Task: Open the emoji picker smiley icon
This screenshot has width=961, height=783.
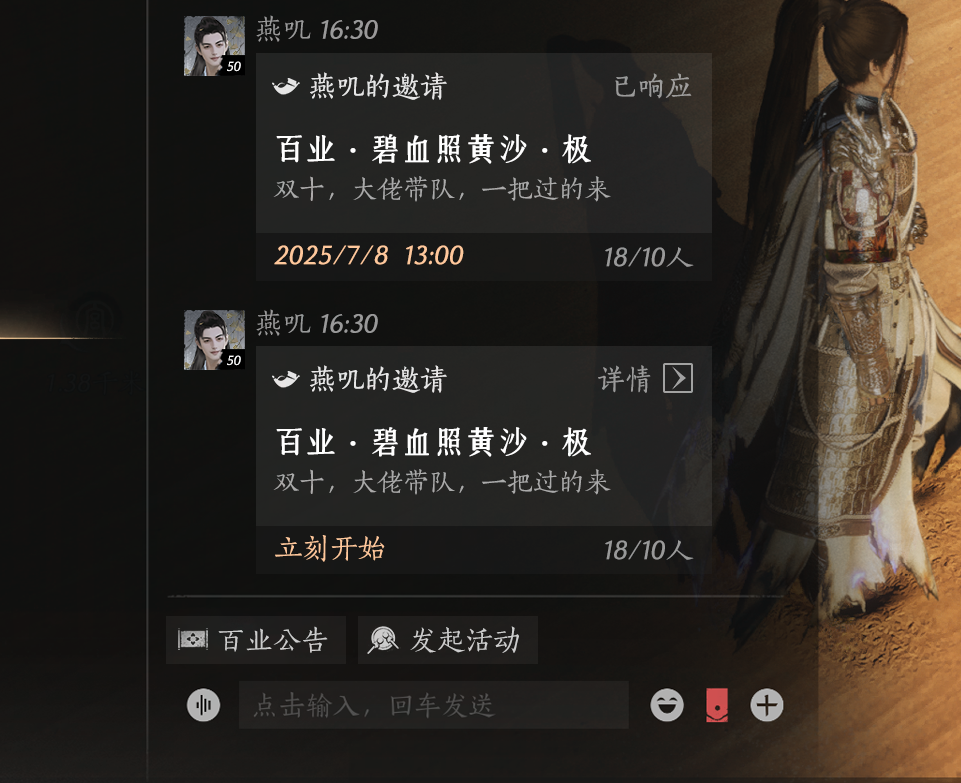Action: pos(667,705)
